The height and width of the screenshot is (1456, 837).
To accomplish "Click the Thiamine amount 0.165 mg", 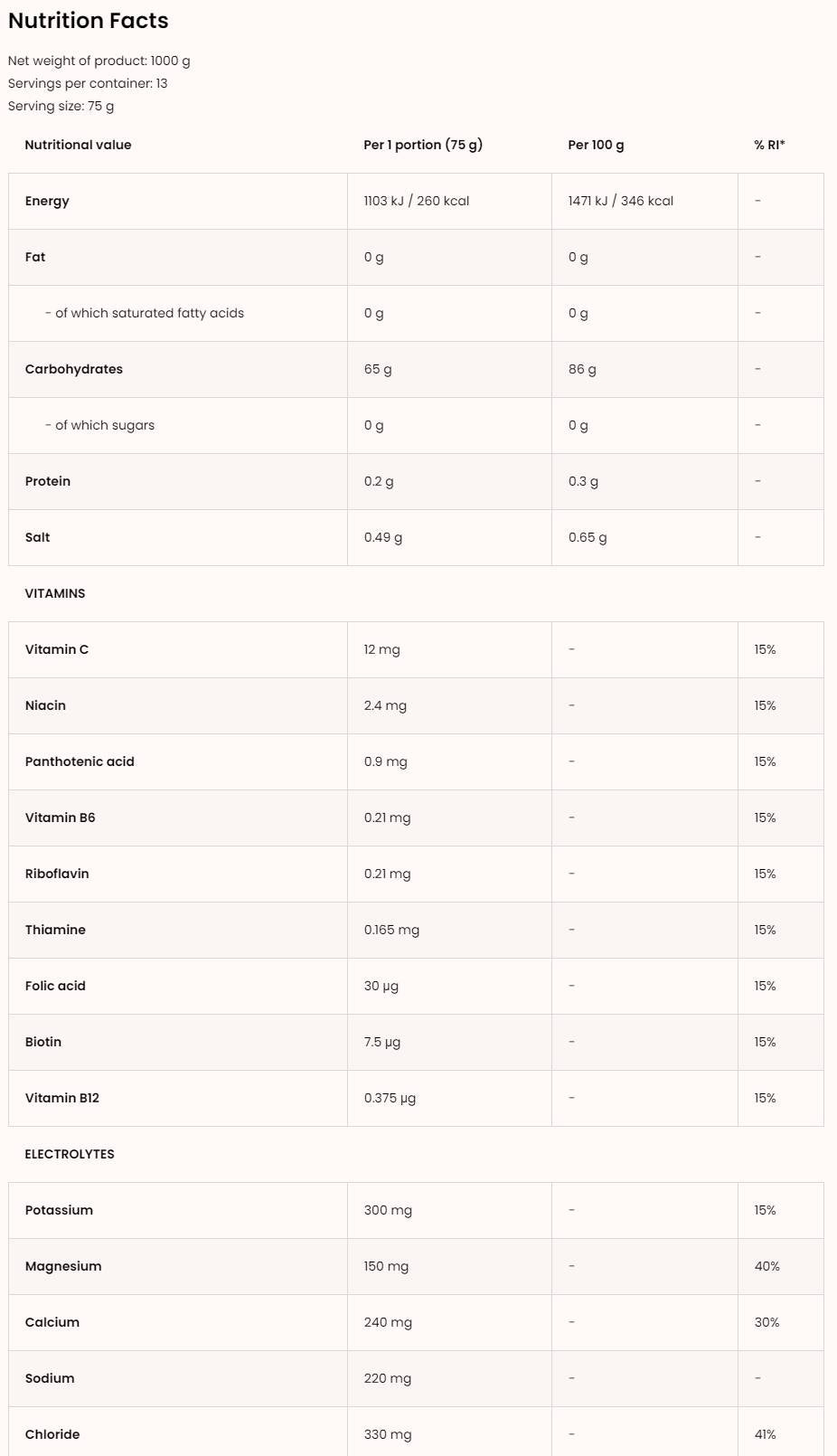I will 391,930.
